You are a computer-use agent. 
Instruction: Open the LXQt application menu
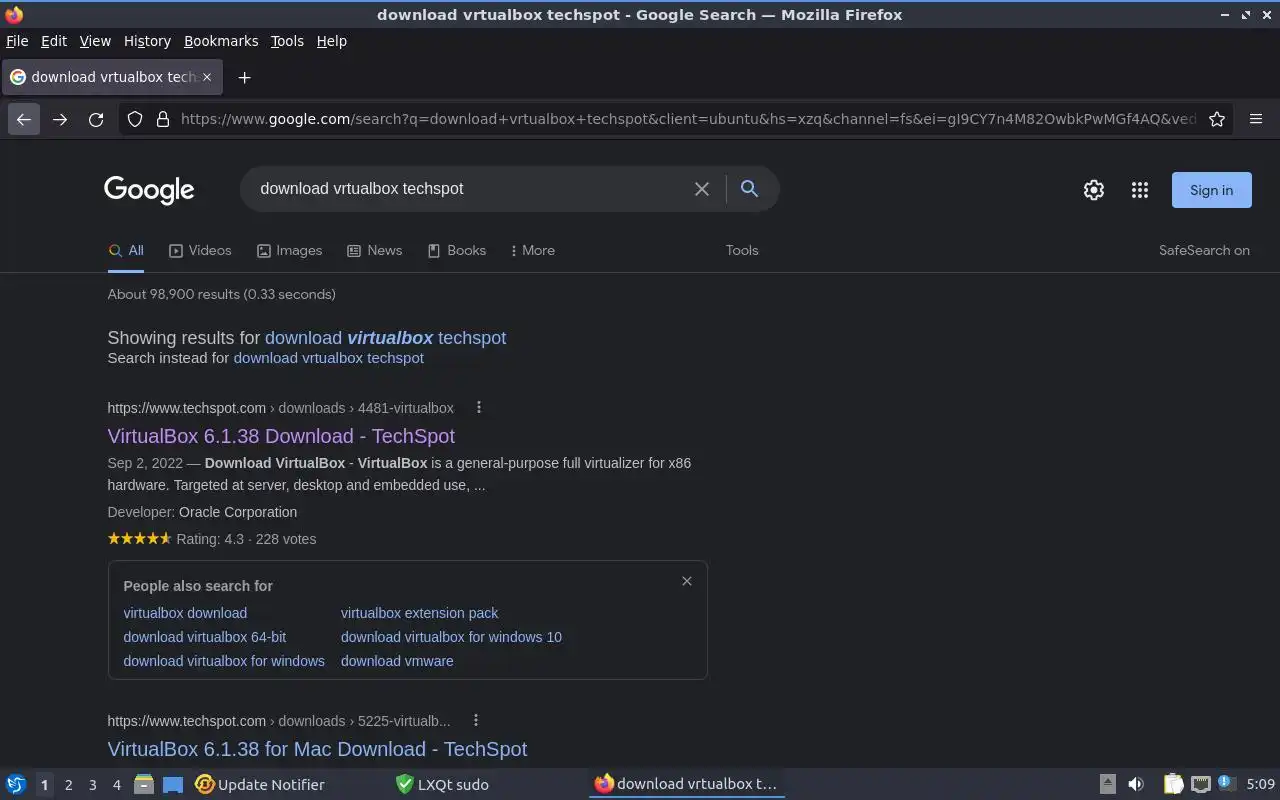[16, 785]
